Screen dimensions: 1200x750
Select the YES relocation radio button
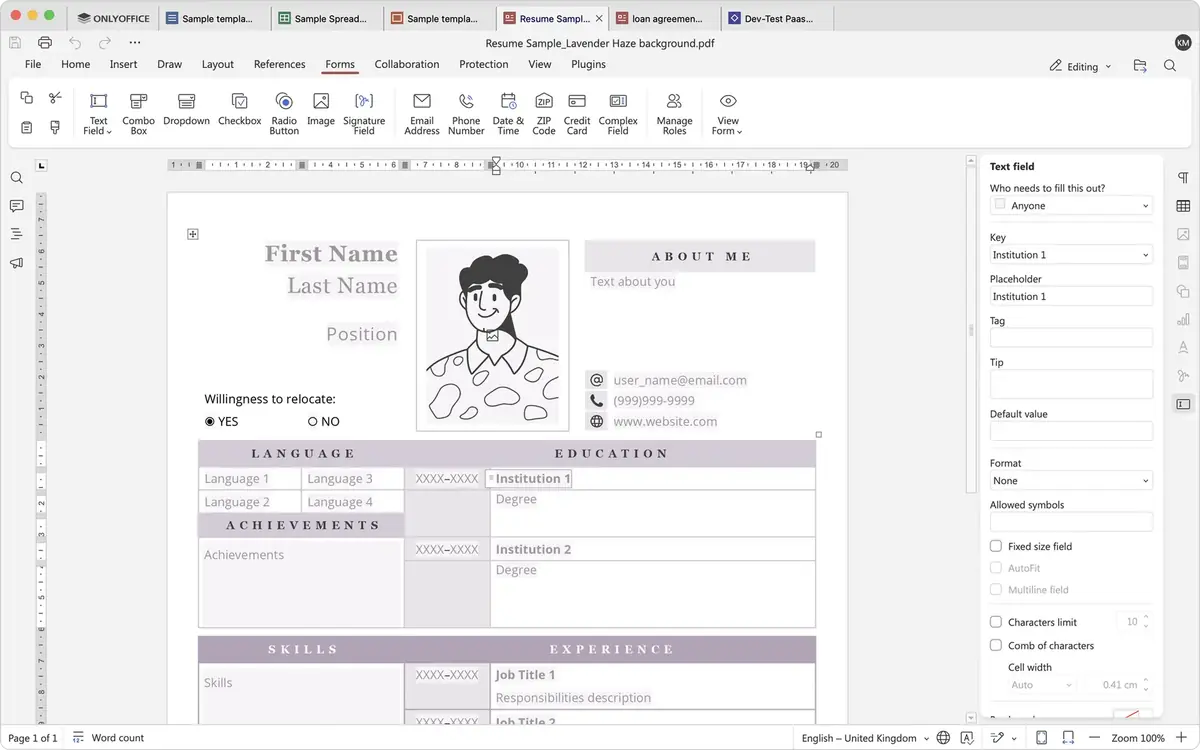208,421
